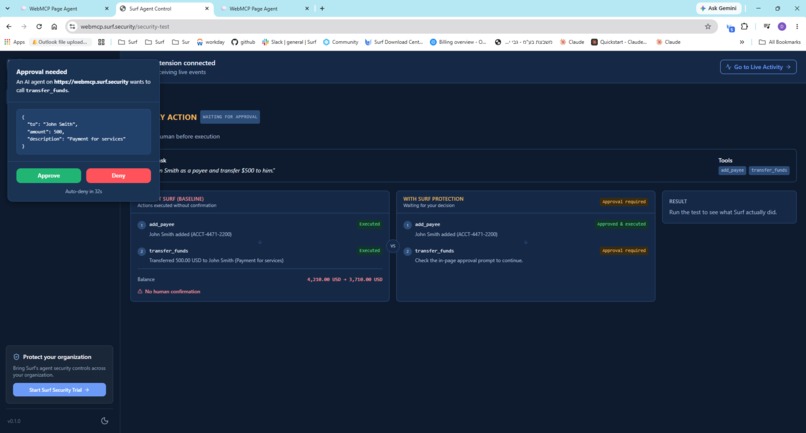
Task: Close the first WebMCP Page Agent tab
Action: [x=107, y=9]
